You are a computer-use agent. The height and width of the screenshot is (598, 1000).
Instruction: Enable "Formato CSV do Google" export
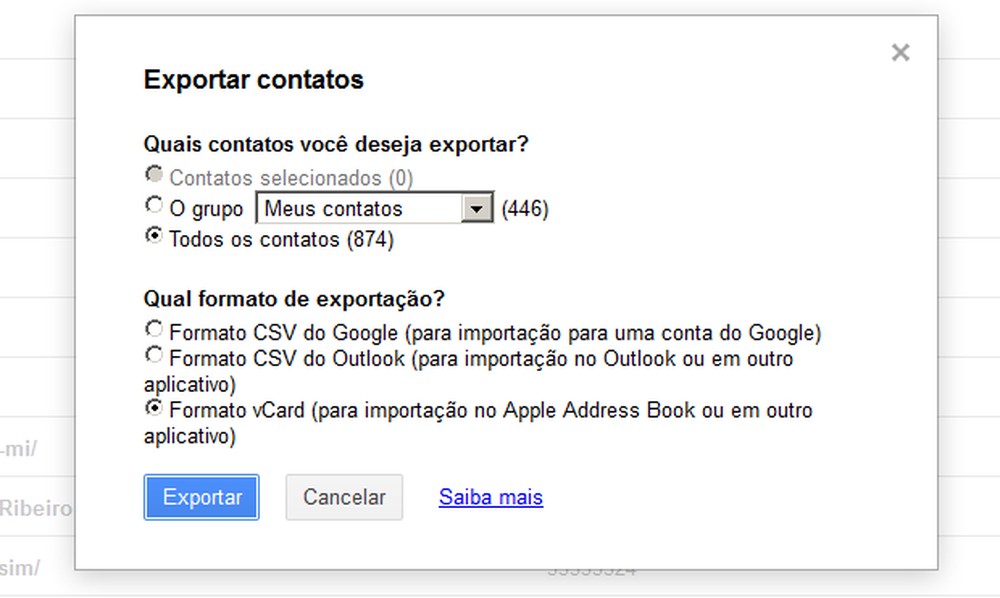pos(154,328)
